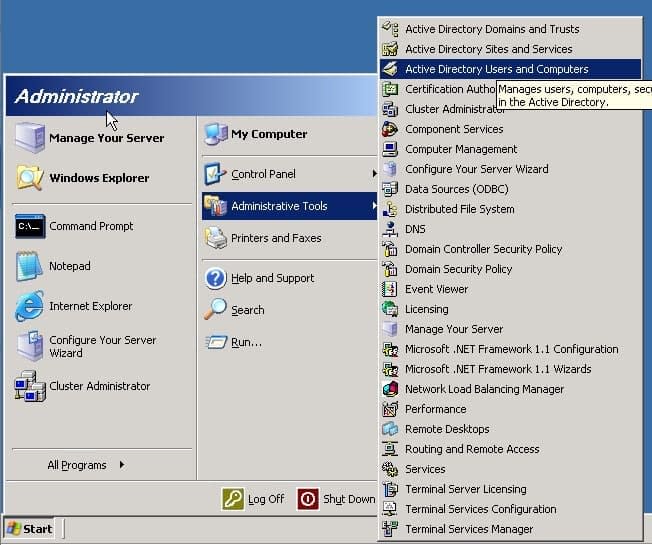Click the Performance icon

point(390,409)
